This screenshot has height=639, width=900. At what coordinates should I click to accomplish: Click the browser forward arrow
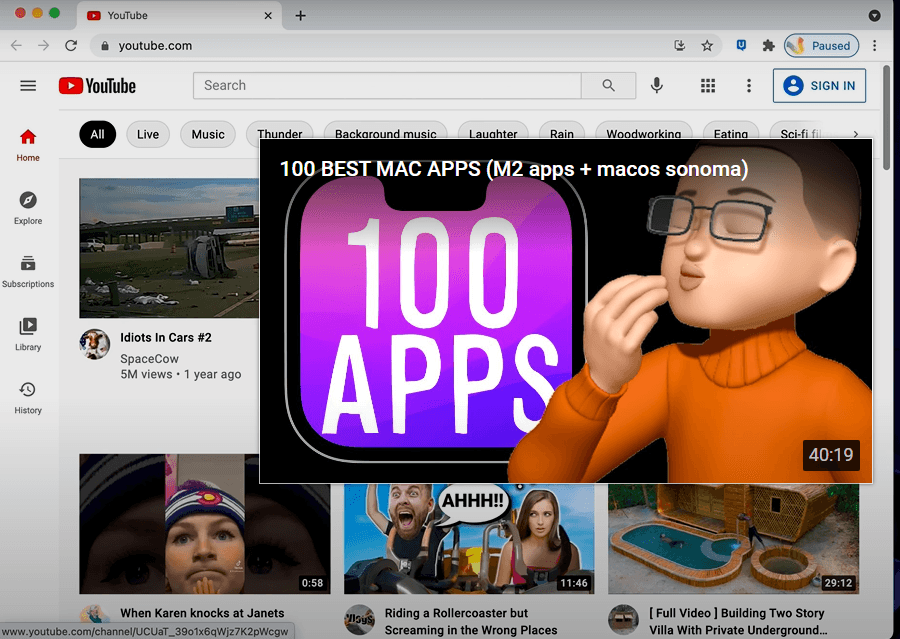[44, 45]
